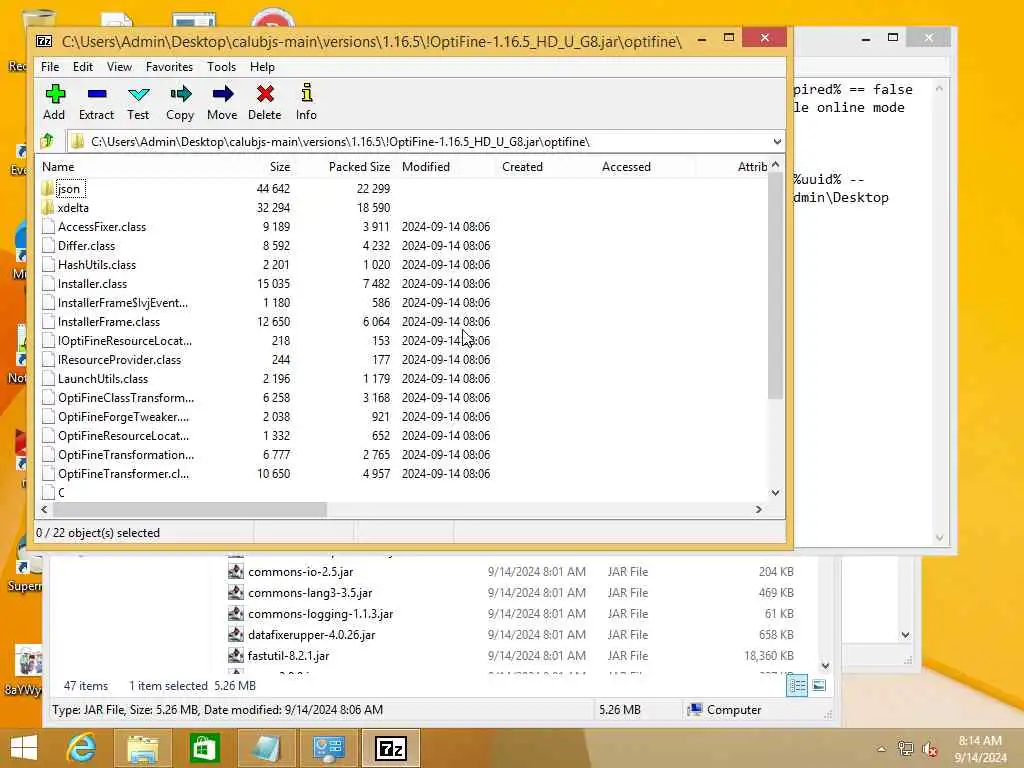Select Installer.class file
The height and width of the screenshot is (768, 1024).
tap(92, 284)
